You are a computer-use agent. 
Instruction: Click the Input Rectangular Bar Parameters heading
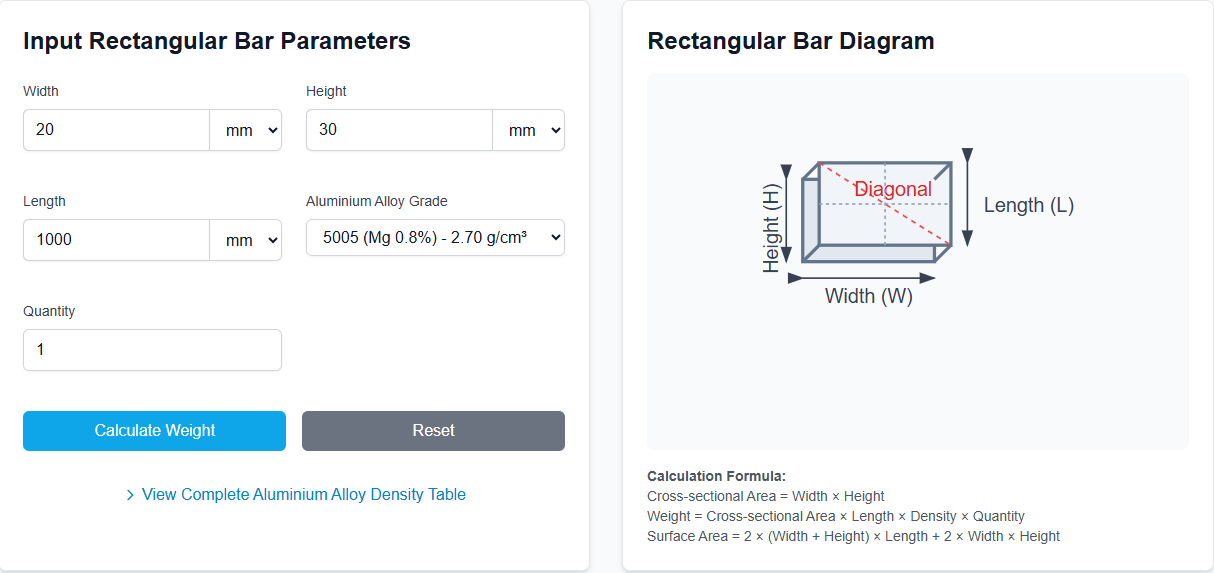217,41
